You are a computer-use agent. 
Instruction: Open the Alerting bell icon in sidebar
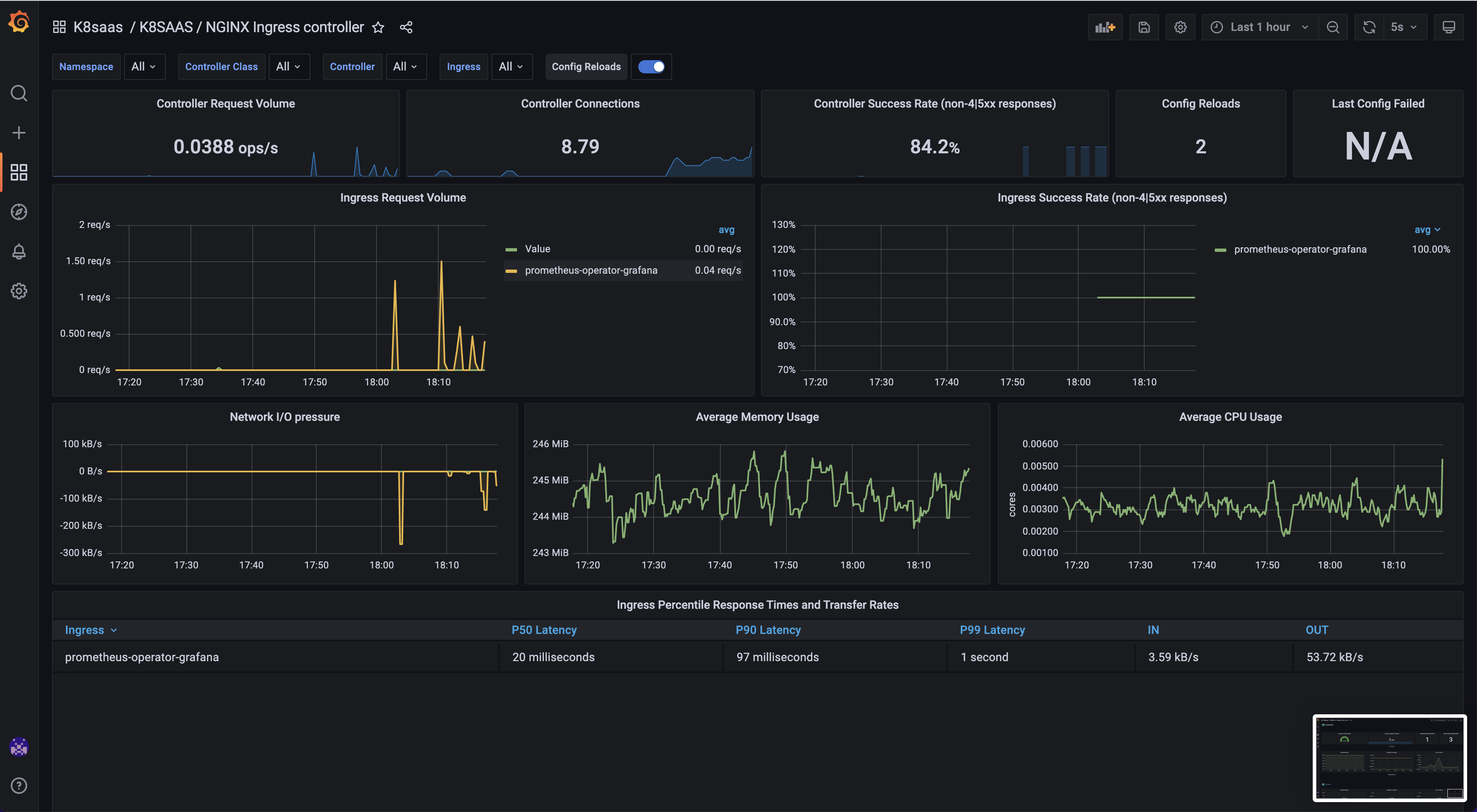point(19,251)
